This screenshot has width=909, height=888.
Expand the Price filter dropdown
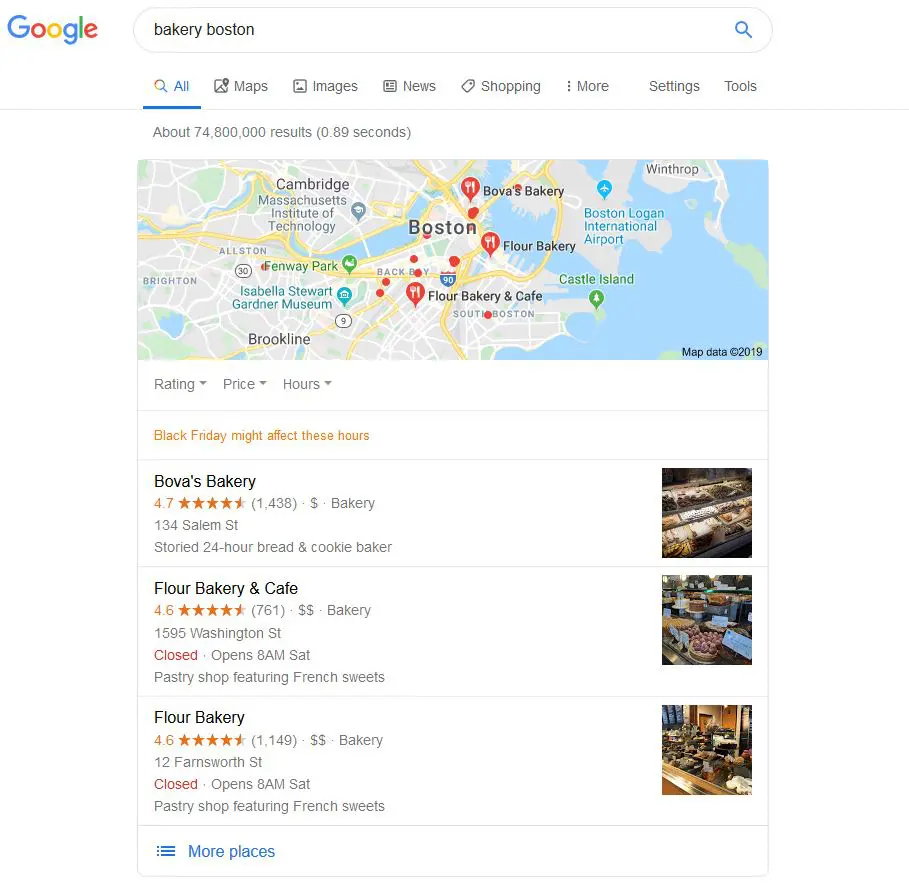pos(245,384)
